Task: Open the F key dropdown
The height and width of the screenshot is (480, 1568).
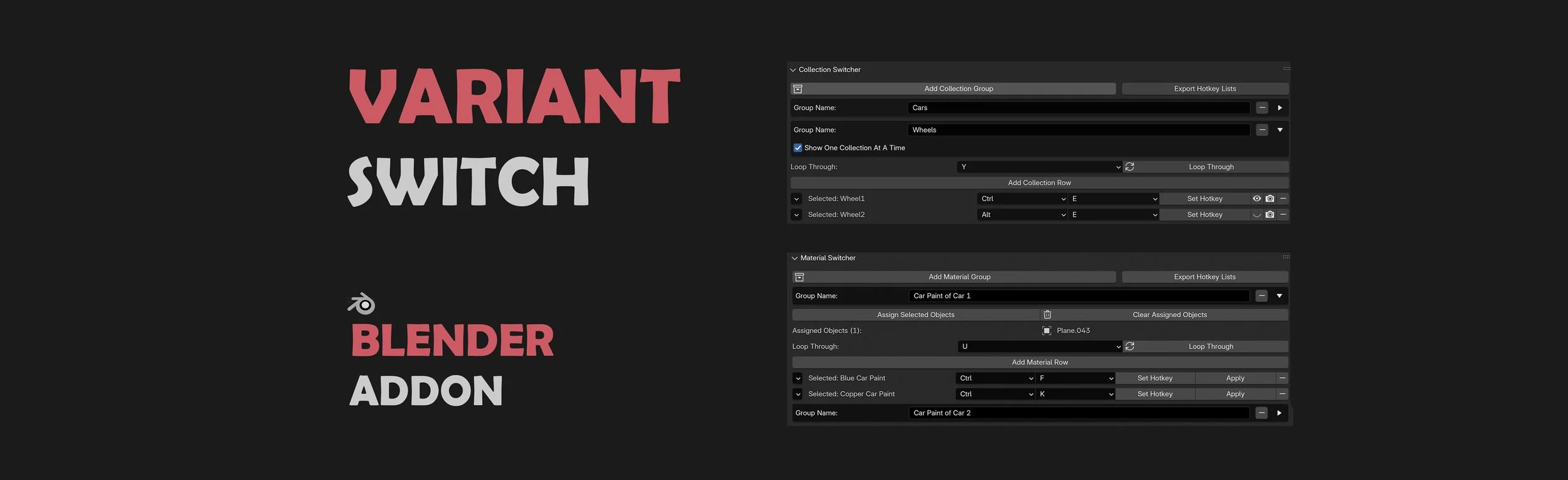Action: (1075, 378)
